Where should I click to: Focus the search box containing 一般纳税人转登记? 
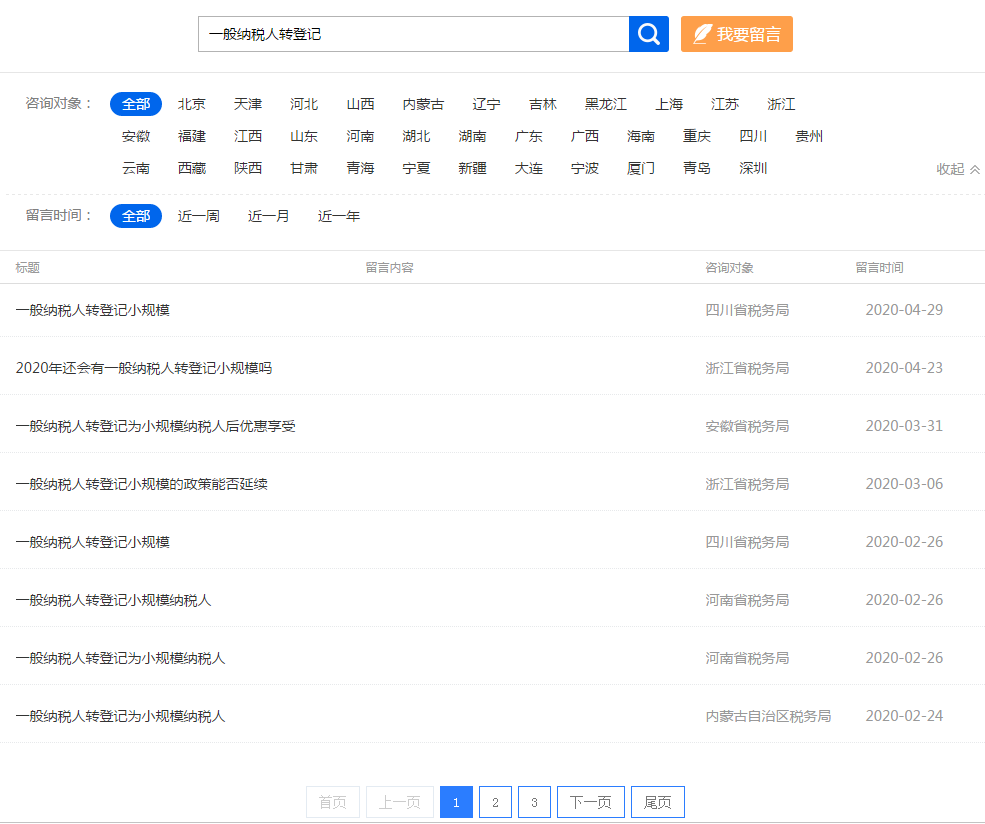click(413, 34)
